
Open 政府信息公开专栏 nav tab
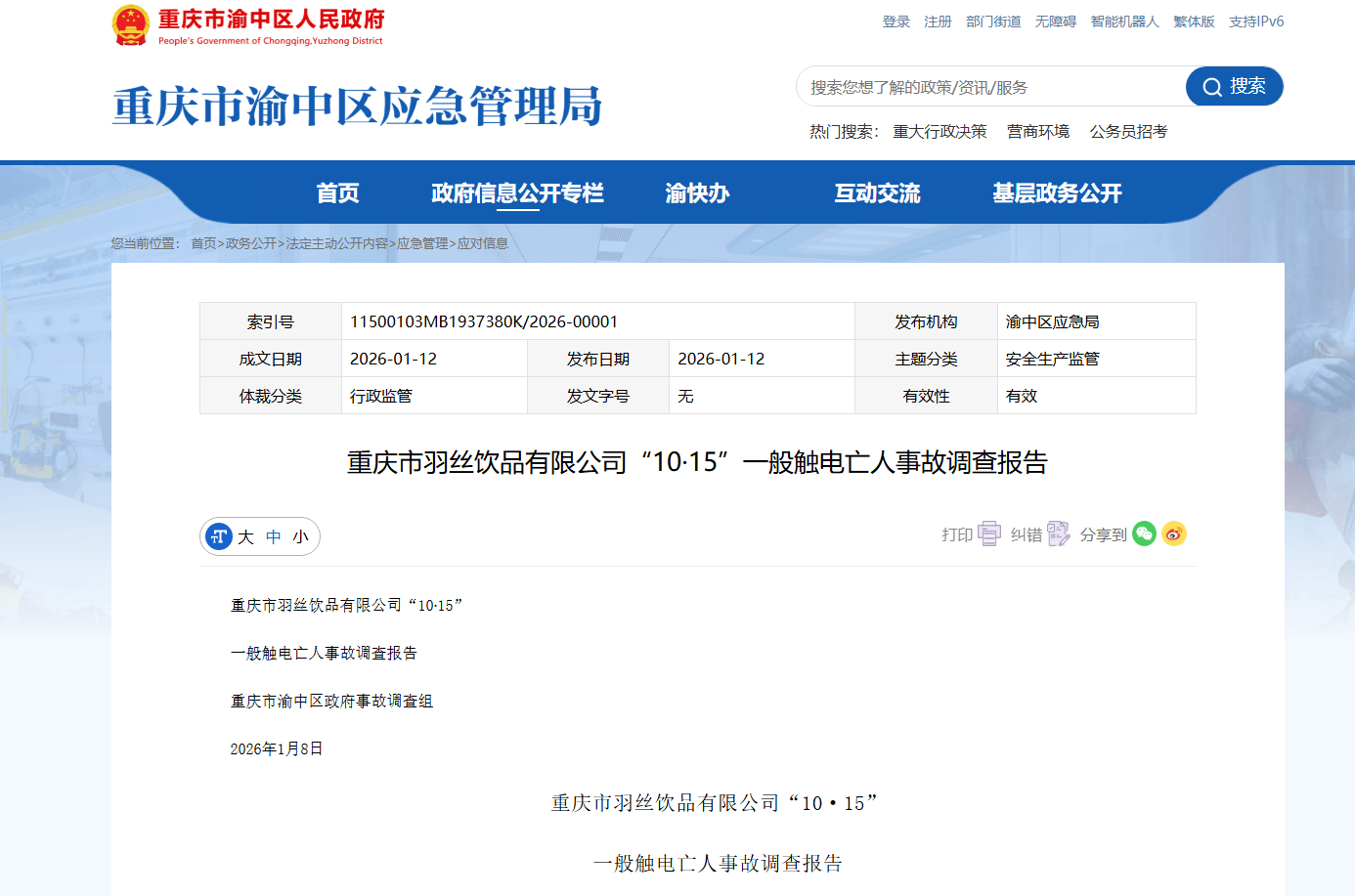(x=517, y=193)
